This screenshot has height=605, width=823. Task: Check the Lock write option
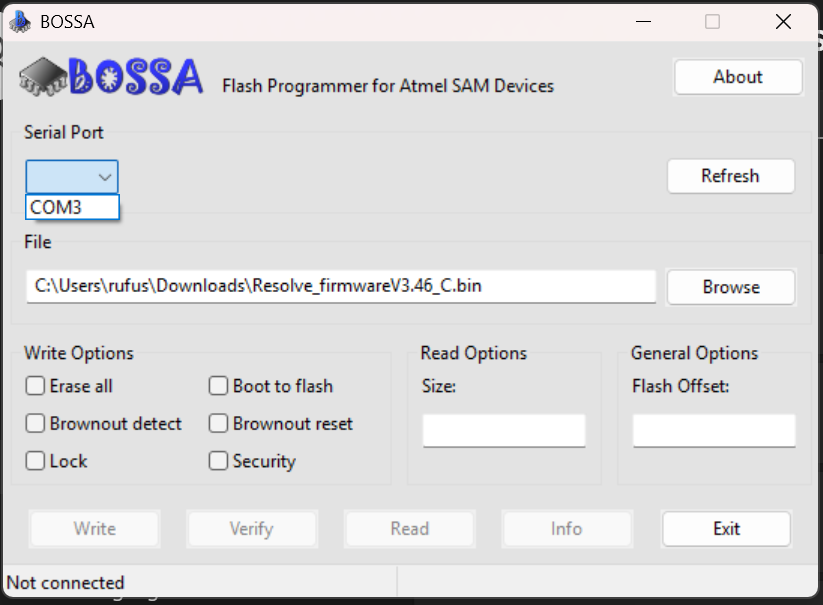point(35,461)
